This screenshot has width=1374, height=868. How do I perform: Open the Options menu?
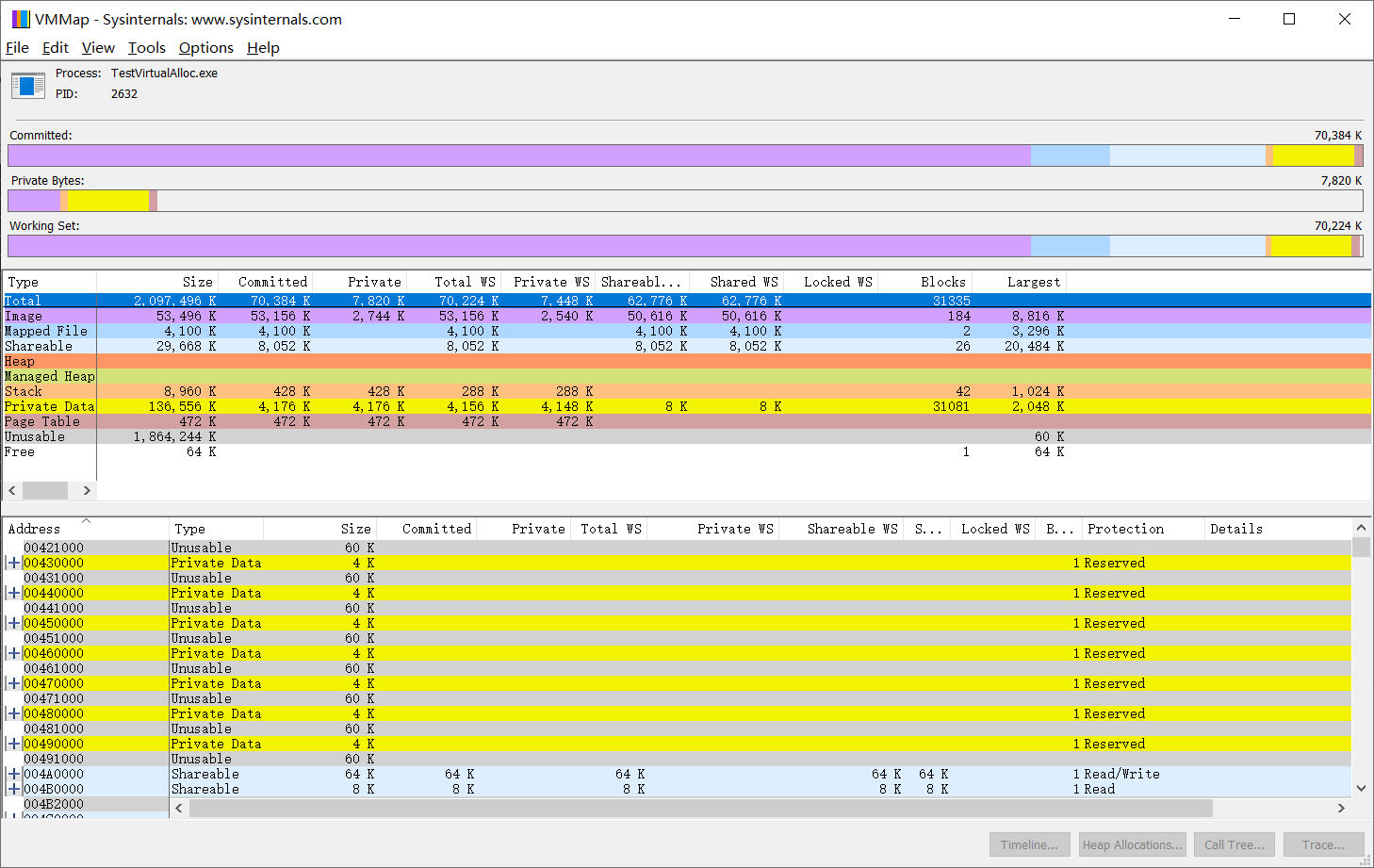point(205,48)
